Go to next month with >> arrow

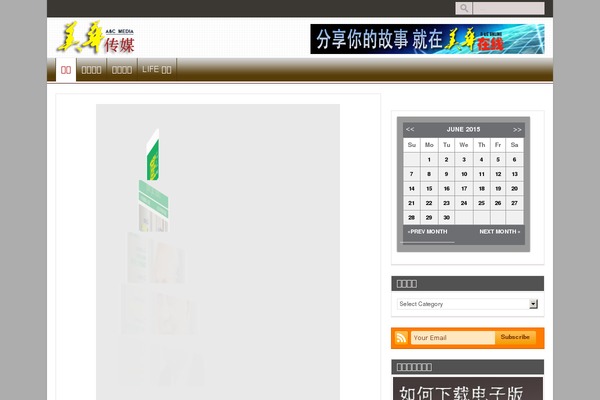[x=517, y=129]
